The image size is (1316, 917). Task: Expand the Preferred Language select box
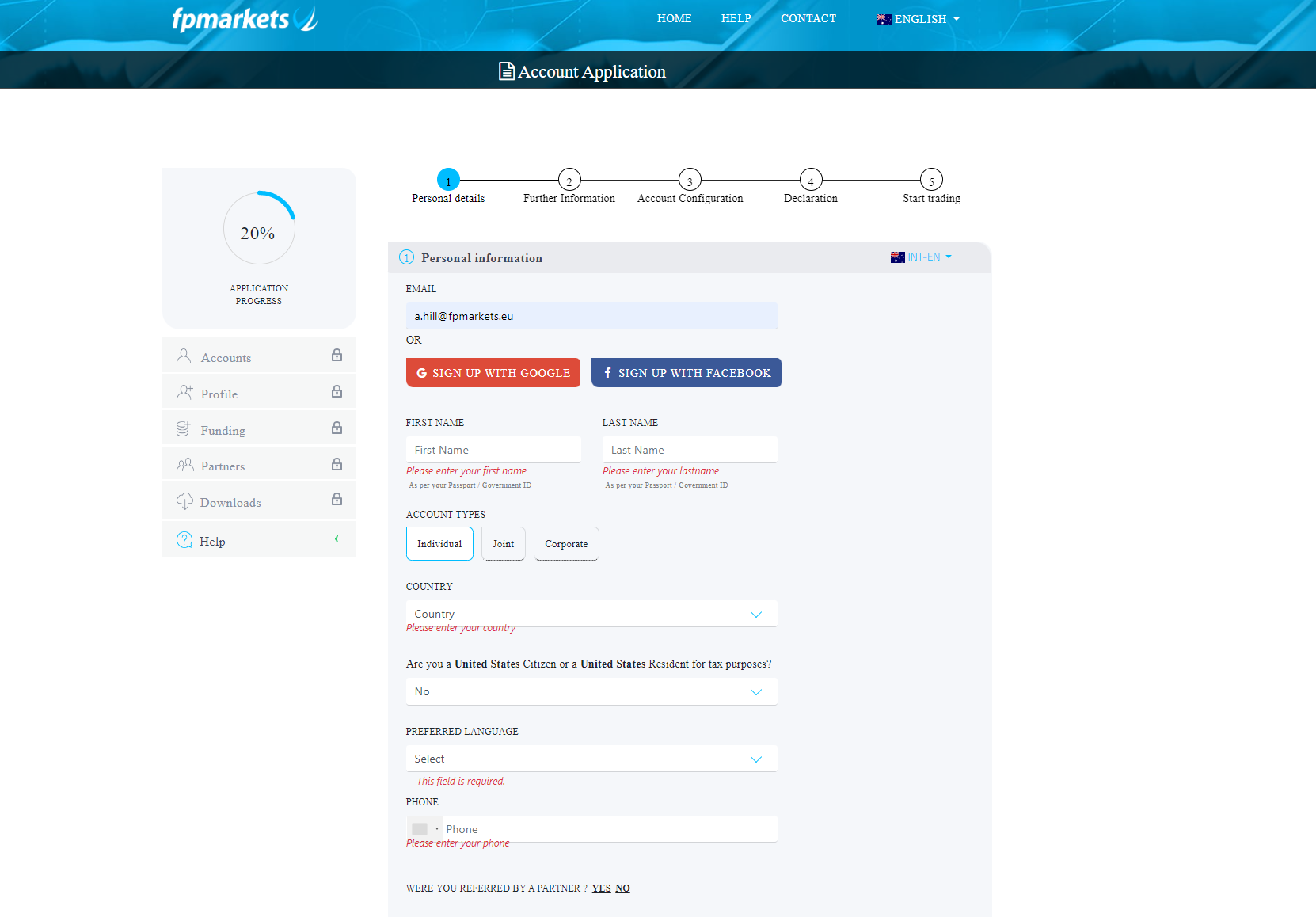pyautogui.click(x=591, y=759)
